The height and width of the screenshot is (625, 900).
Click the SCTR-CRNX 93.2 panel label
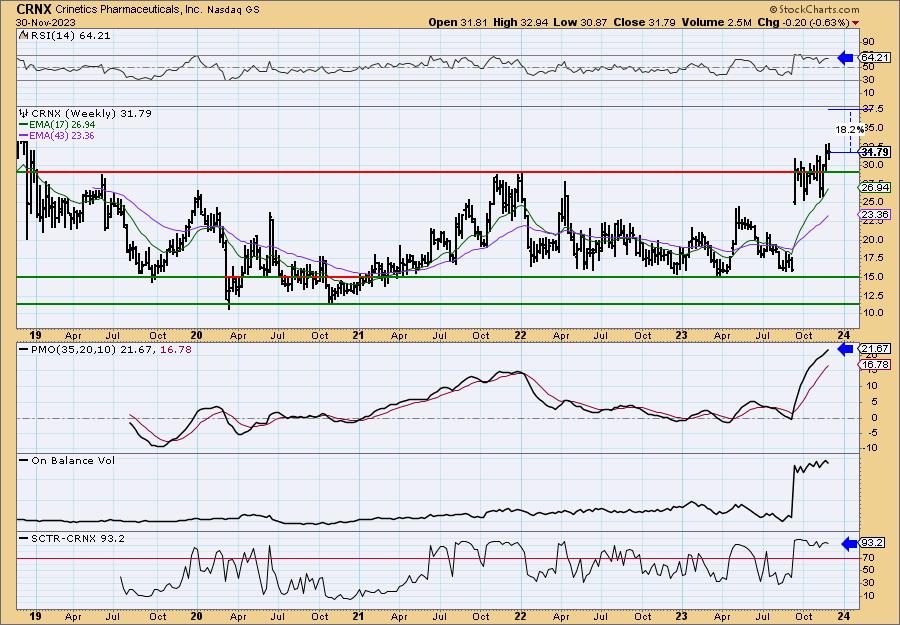pos(77,538)
